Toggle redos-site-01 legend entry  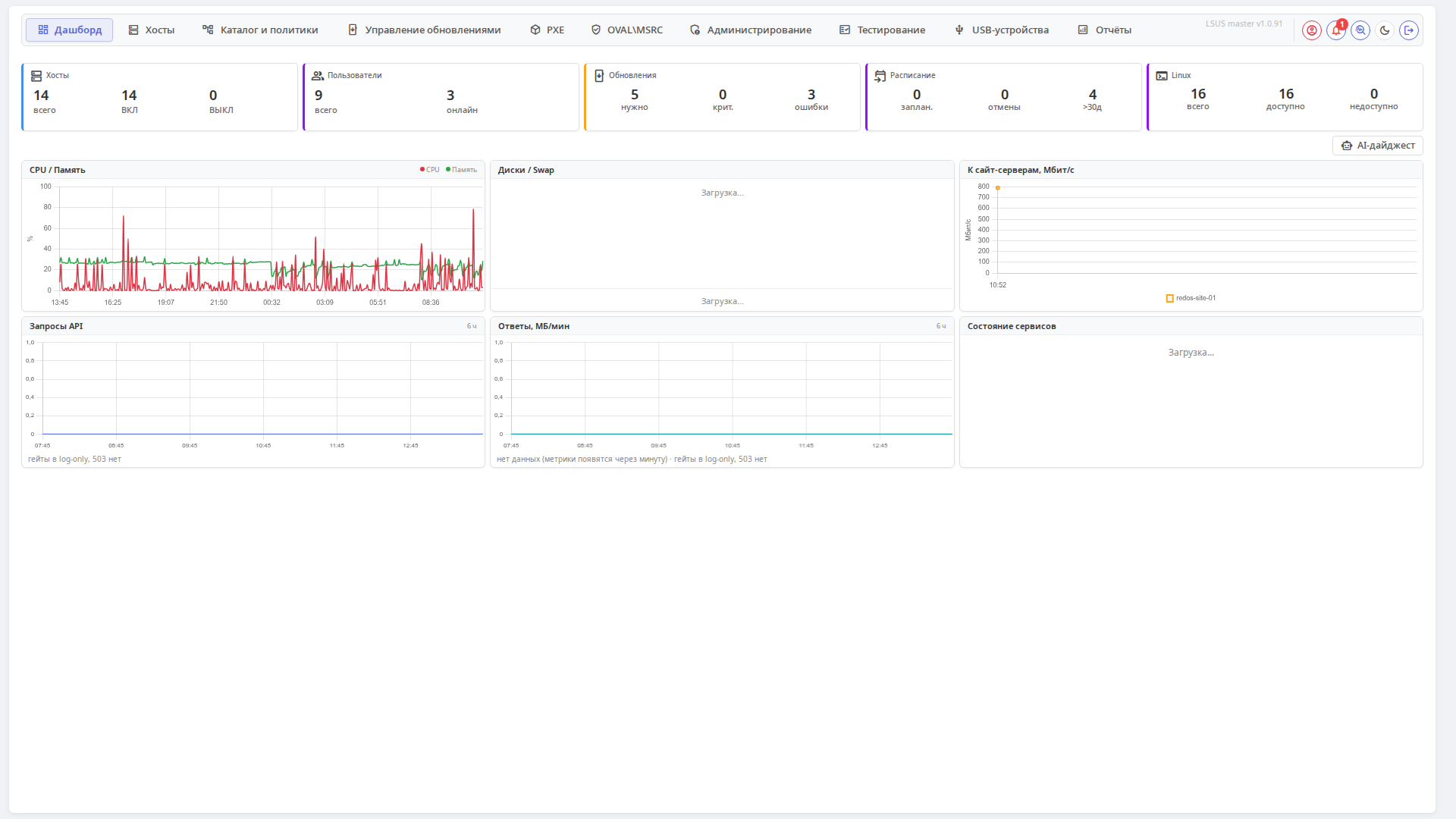(1191, 298)
